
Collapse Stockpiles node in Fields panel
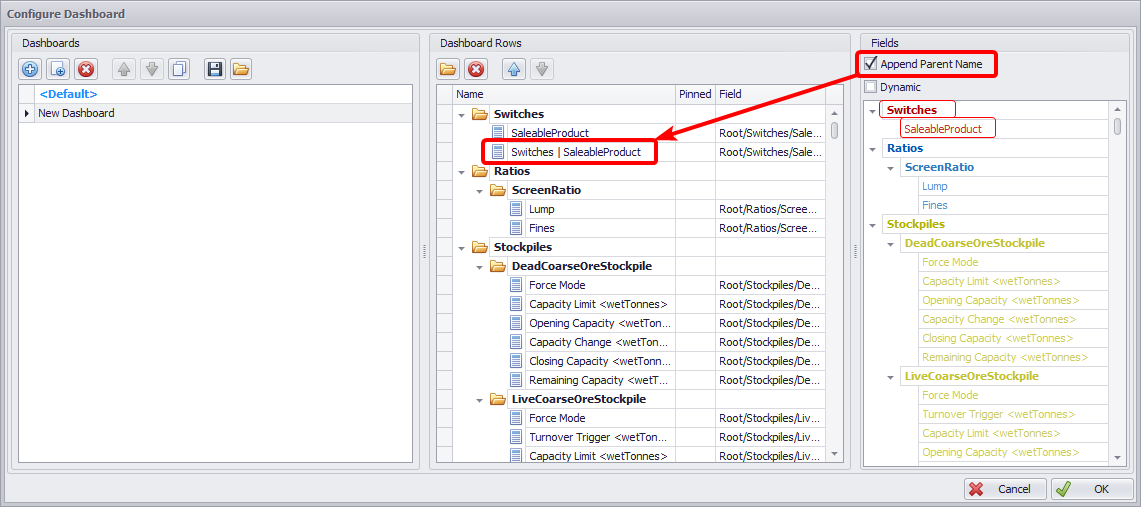[x=873, y=224]
